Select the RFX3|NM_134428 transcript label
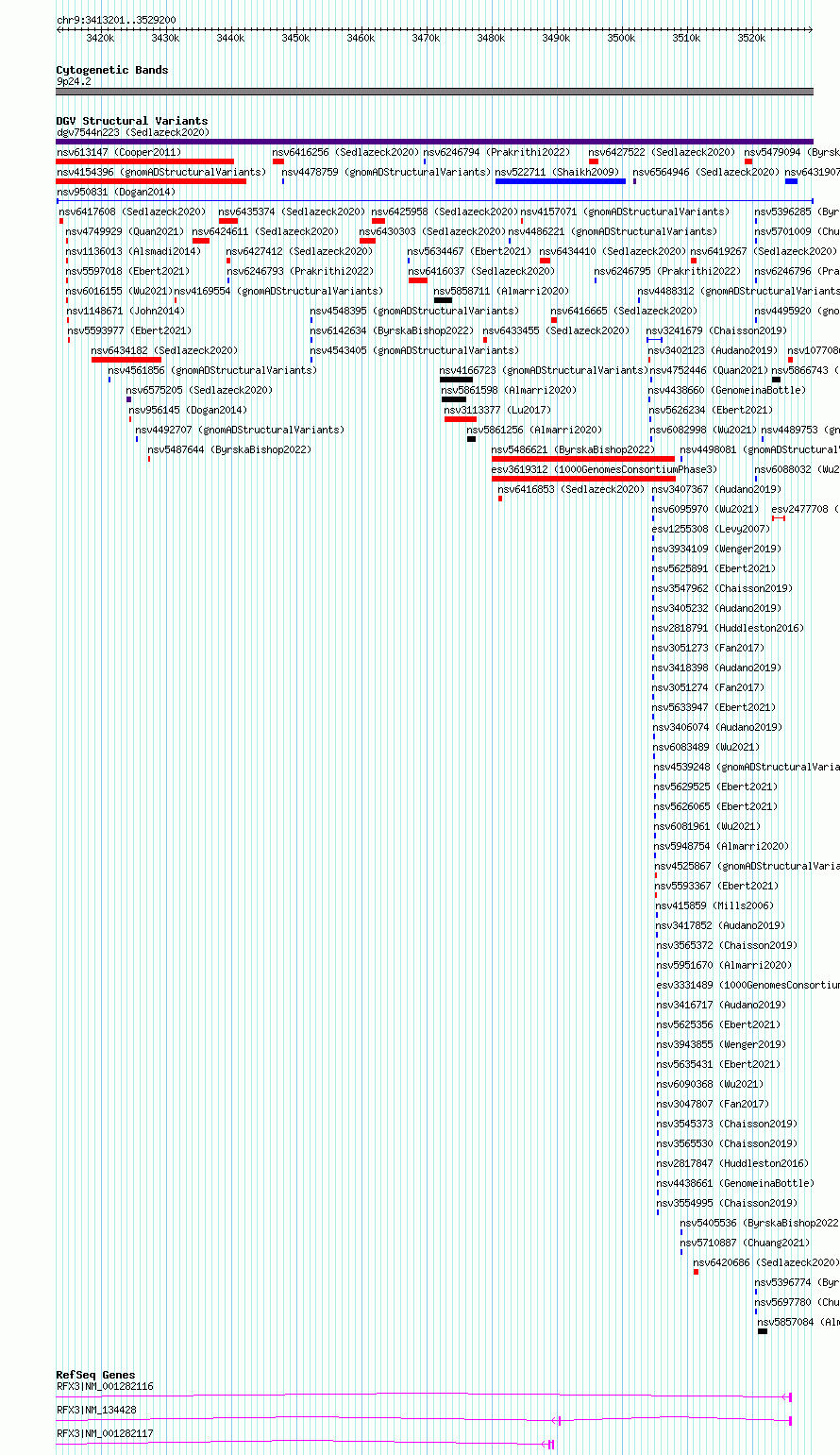 point(96,1410)
